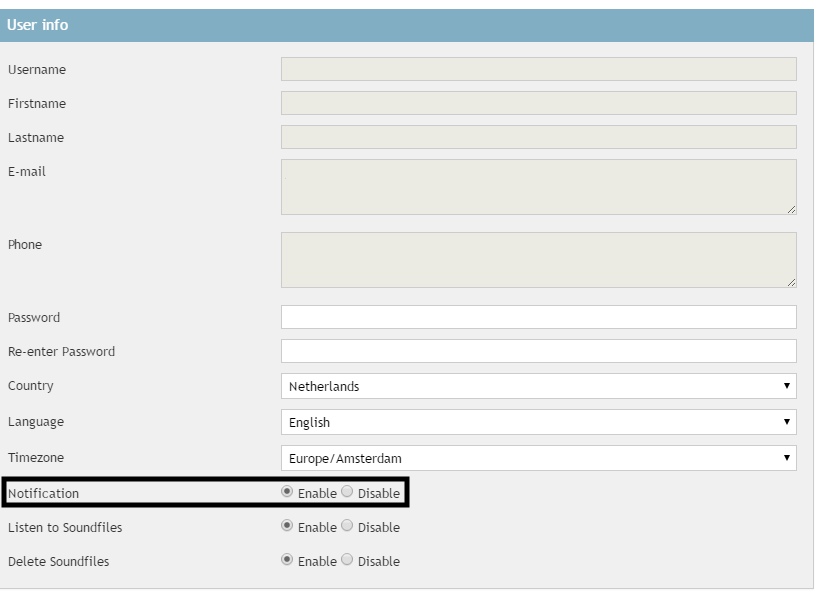
Task: Click the Username input field
Action: coord(538,69)
